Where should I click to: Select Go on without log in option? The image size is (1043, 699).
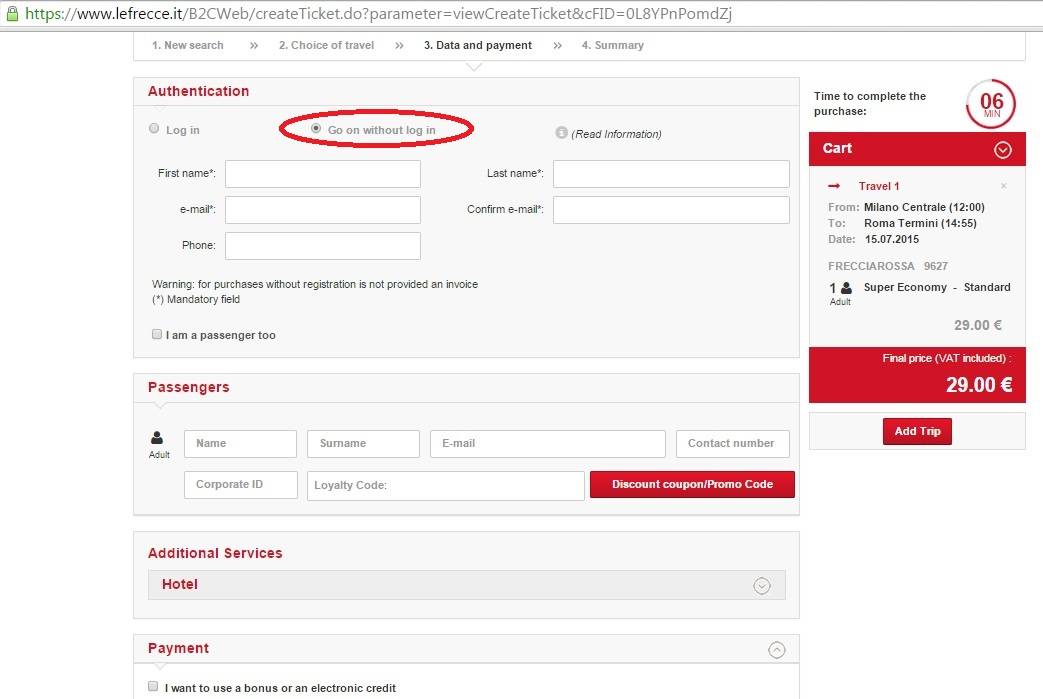(317, 129)
